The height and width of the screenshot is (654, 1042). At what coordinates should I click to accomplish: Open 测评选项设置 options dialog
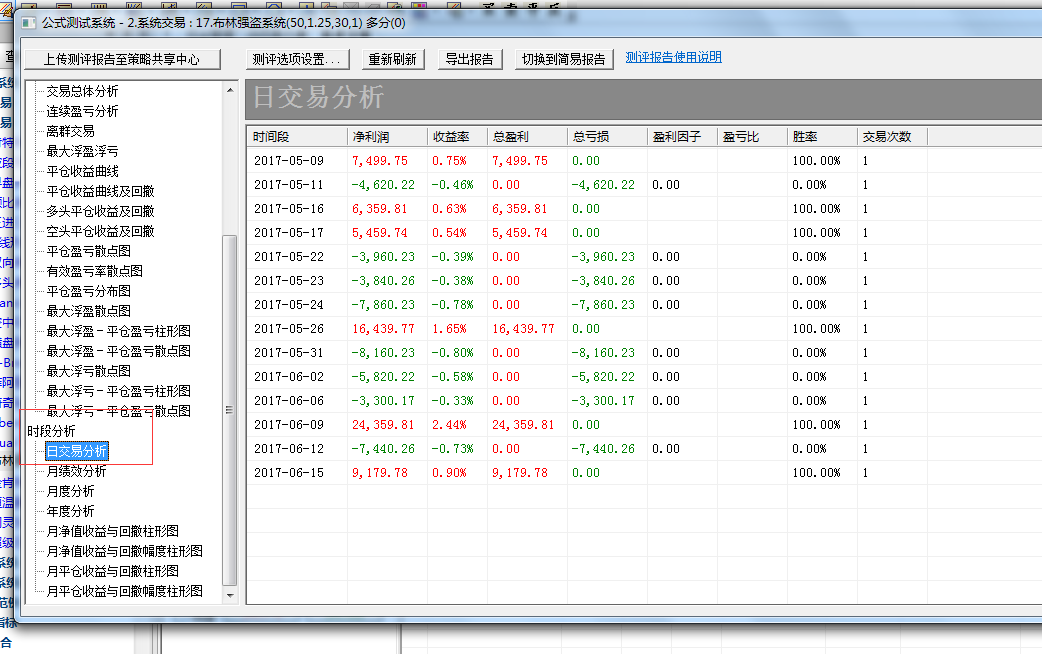pyautogui.click(x=299, y=59)
